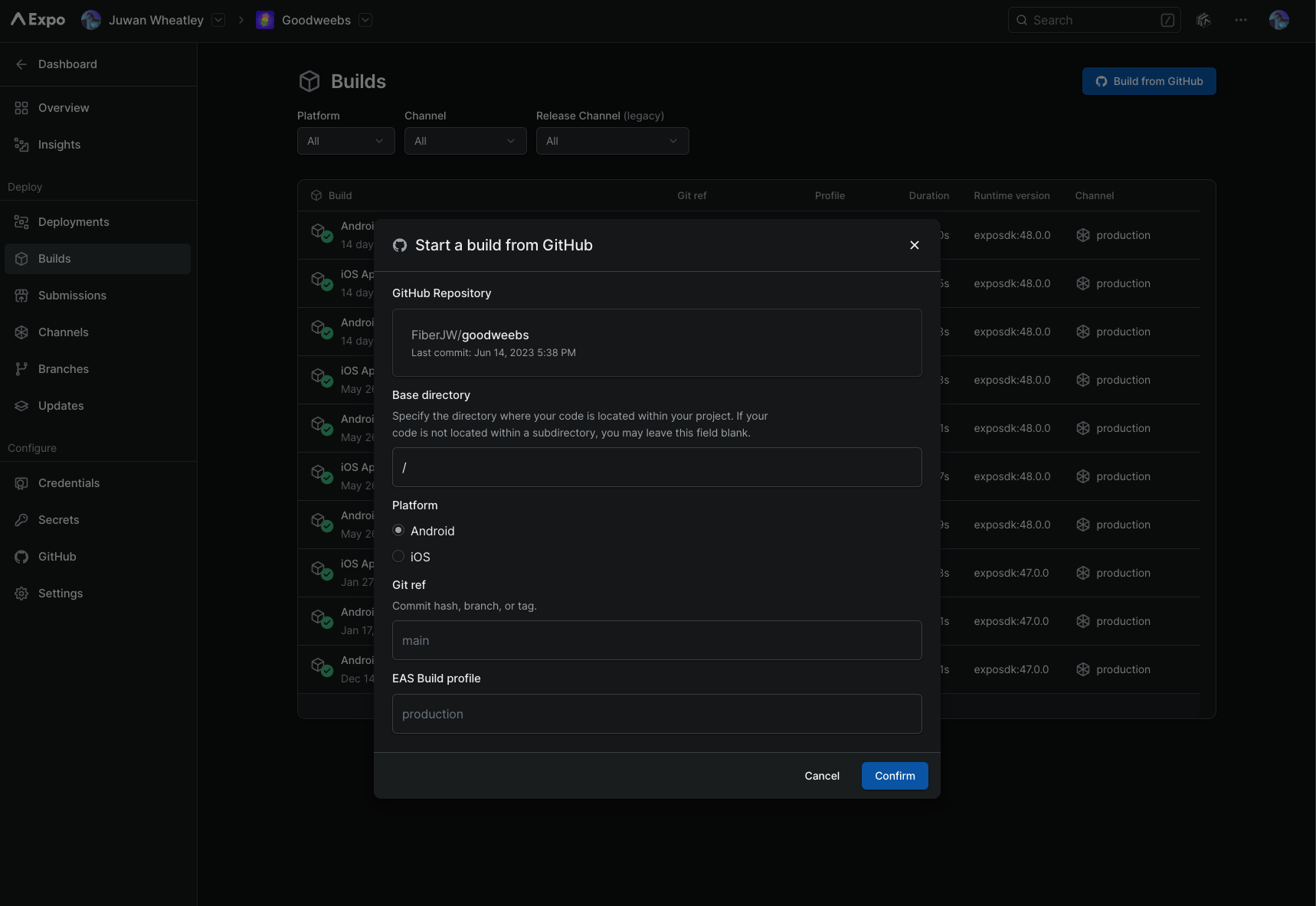Click the Builds cube icon in page heading
Image resolution: width=1316 pixels, height=906 pixels.
309,81
